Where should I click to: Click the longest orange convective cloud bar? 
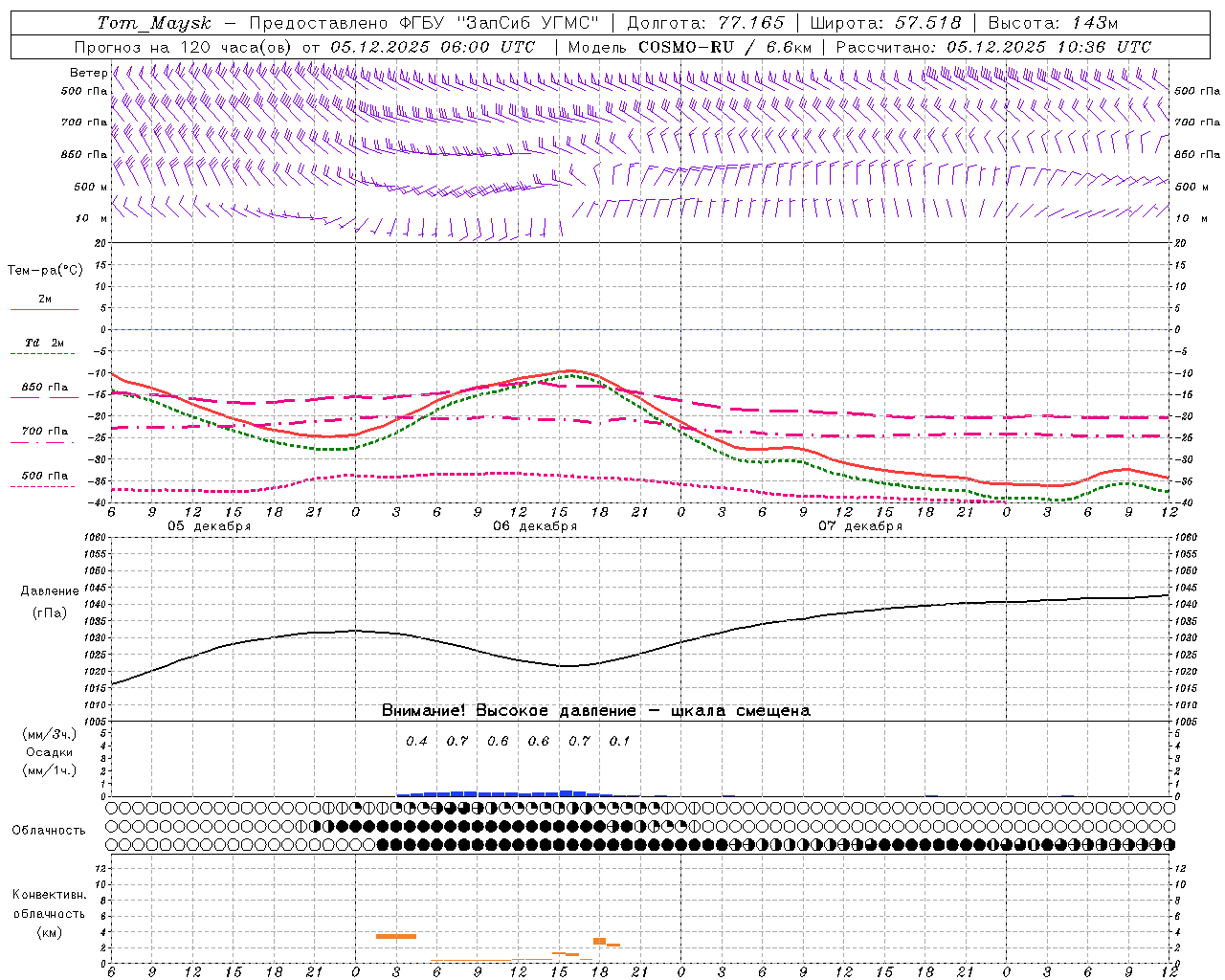tap(395, 936)
